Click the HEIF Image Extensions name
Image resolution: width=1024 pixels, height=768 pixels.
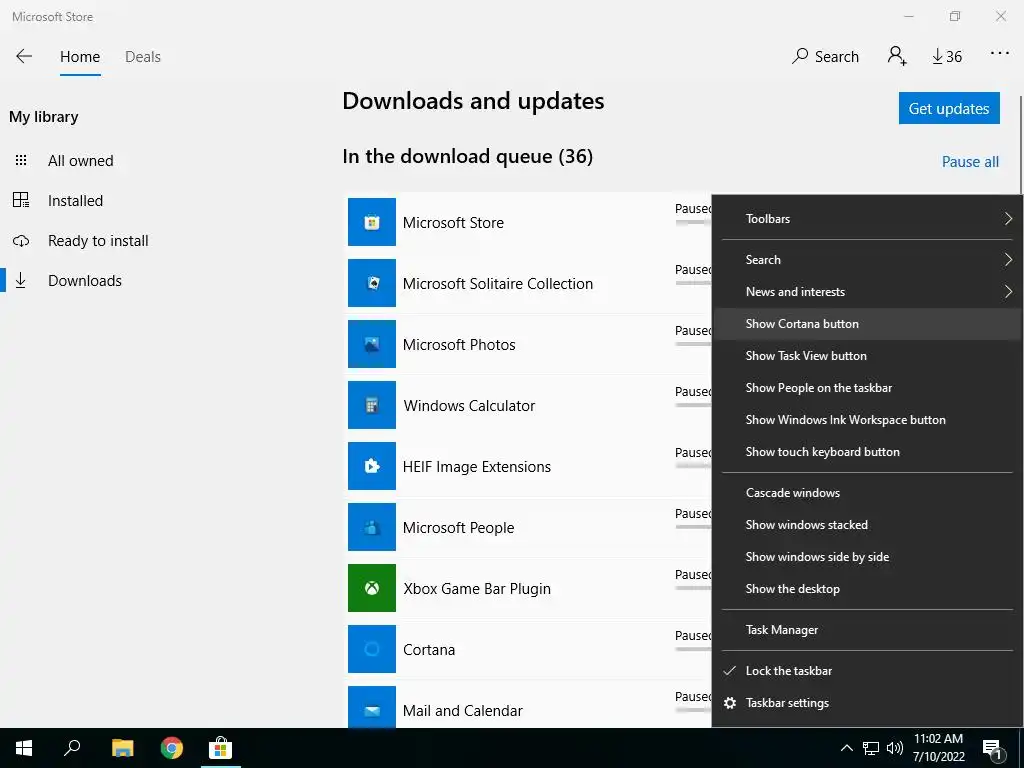coord(477,466)
